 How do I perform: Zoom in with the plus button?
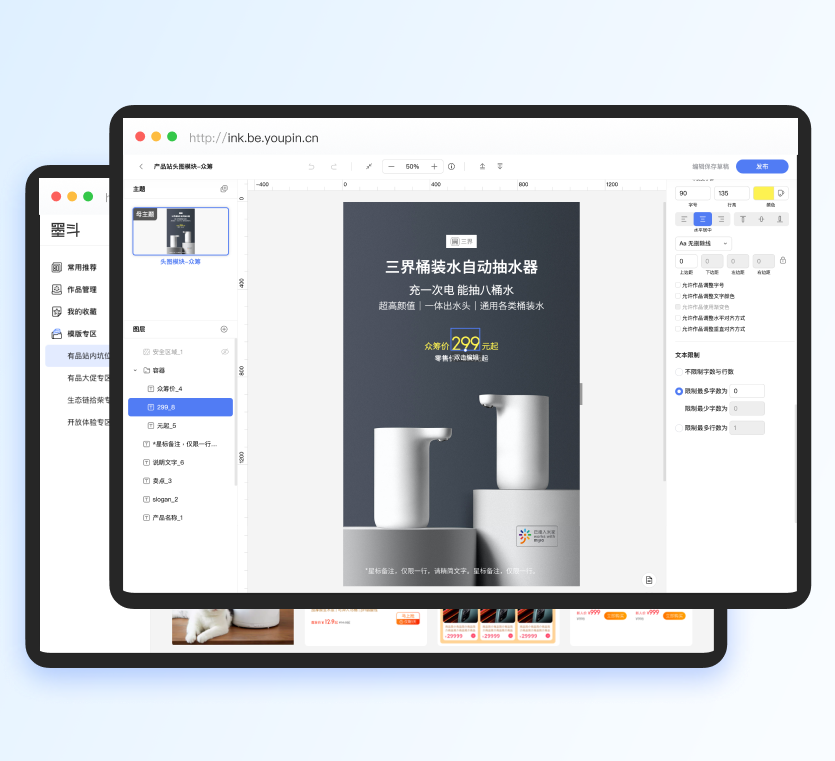pos(434,167)
